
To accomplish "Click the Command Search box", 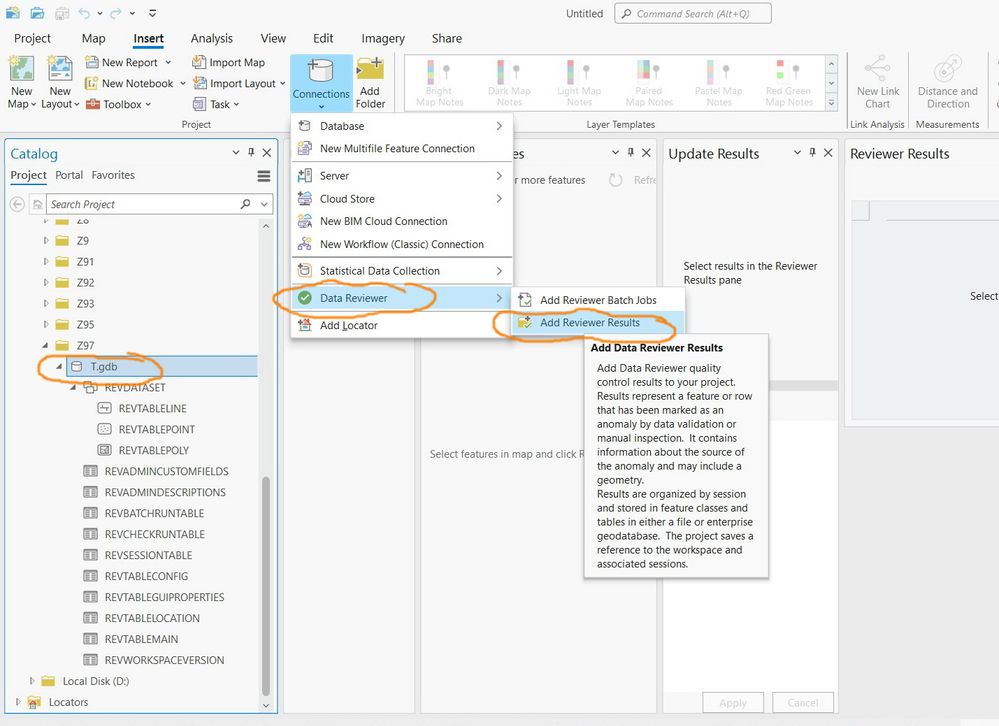I will coord(693,13).
